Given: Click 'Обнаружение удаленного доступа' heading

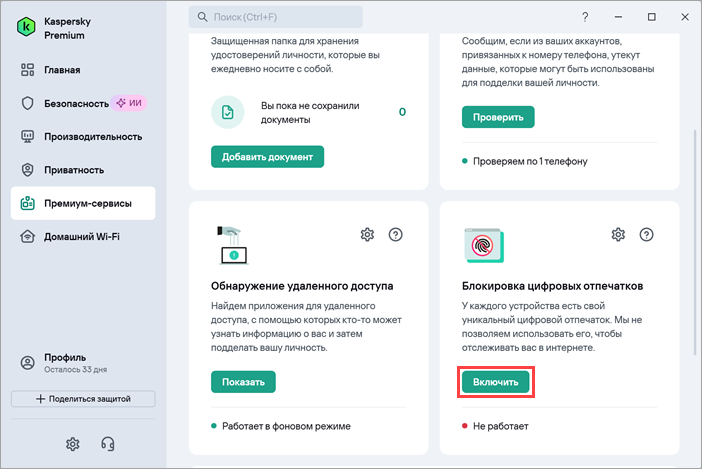Looking at the screenshot, I should coord(302,286).
